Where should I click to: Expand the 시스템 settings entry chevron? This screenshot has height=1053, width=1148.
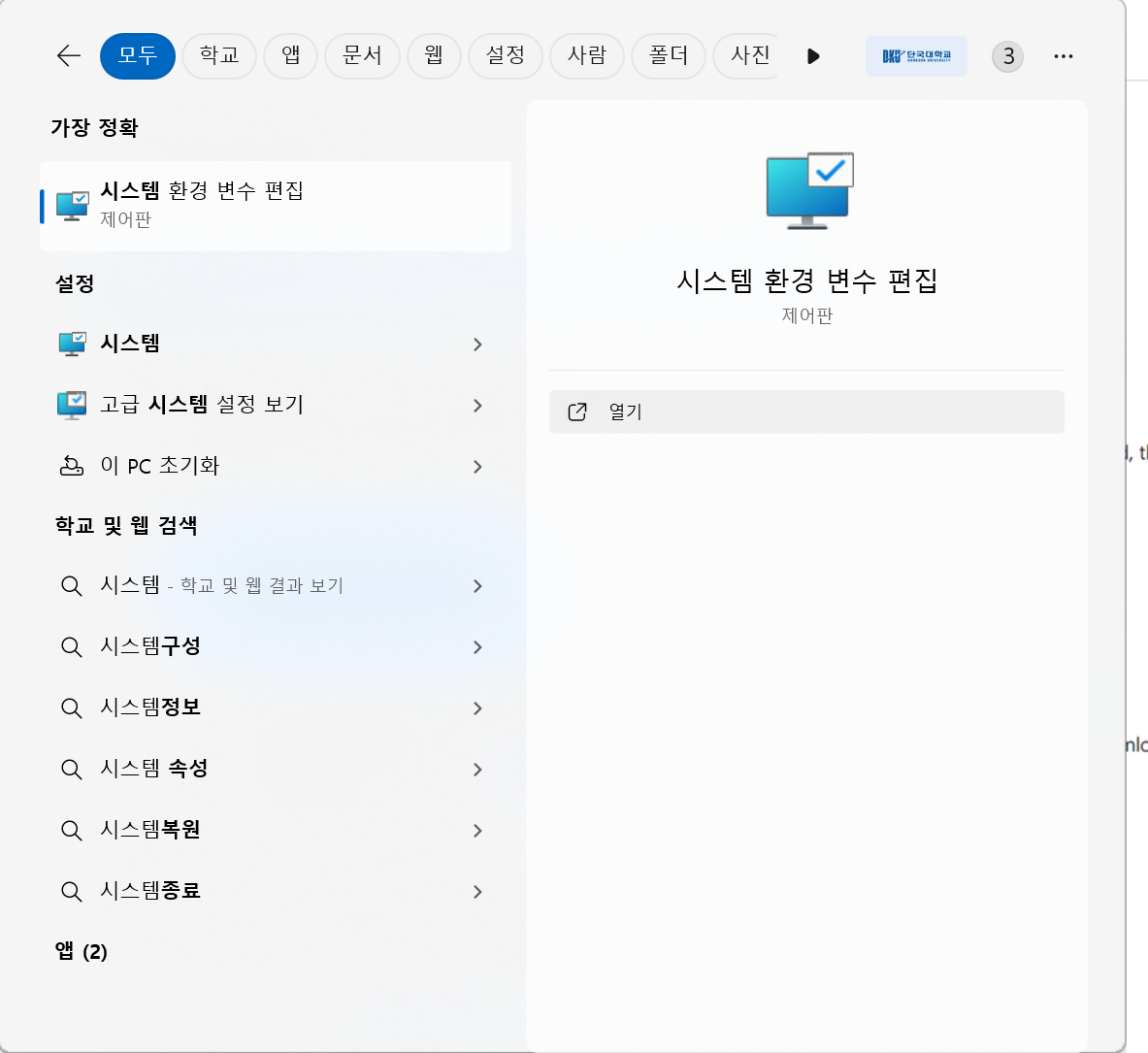click(476, 344)
